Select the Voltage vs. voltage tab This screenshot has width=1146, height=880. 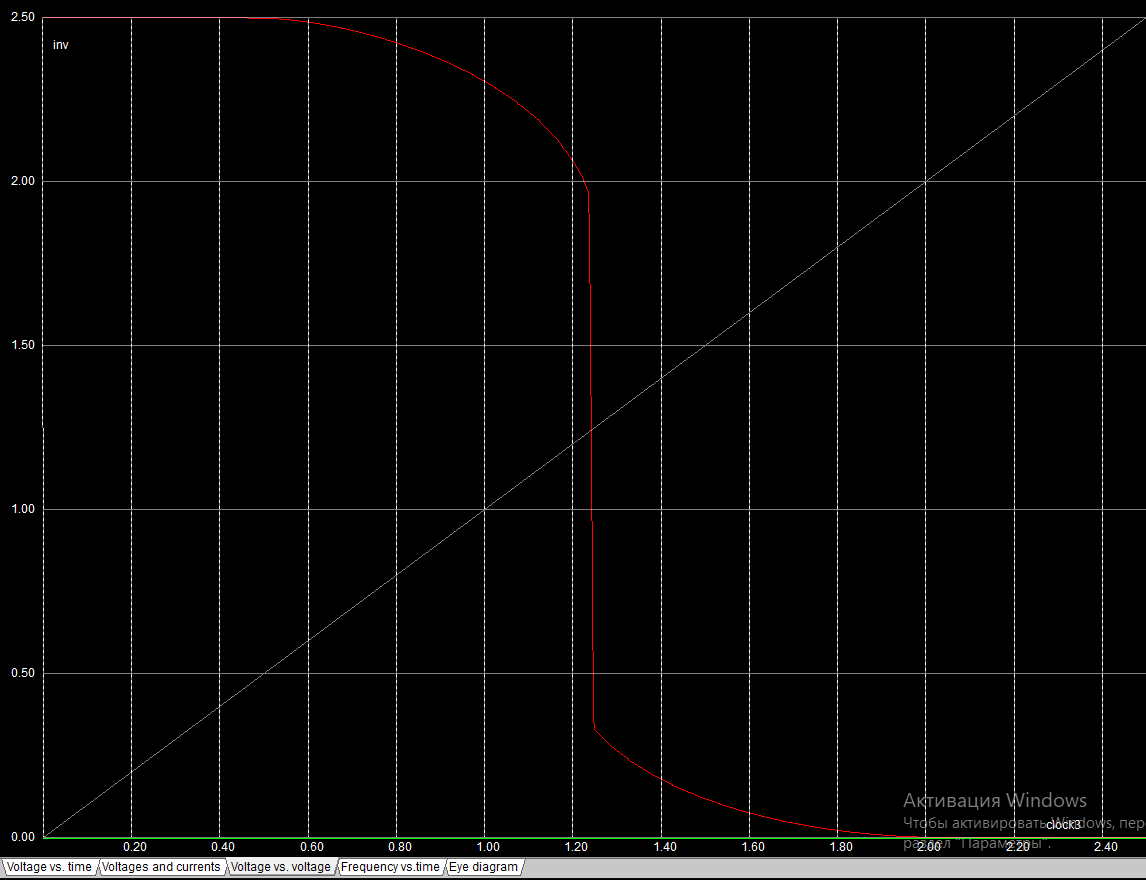pos(281,867)
